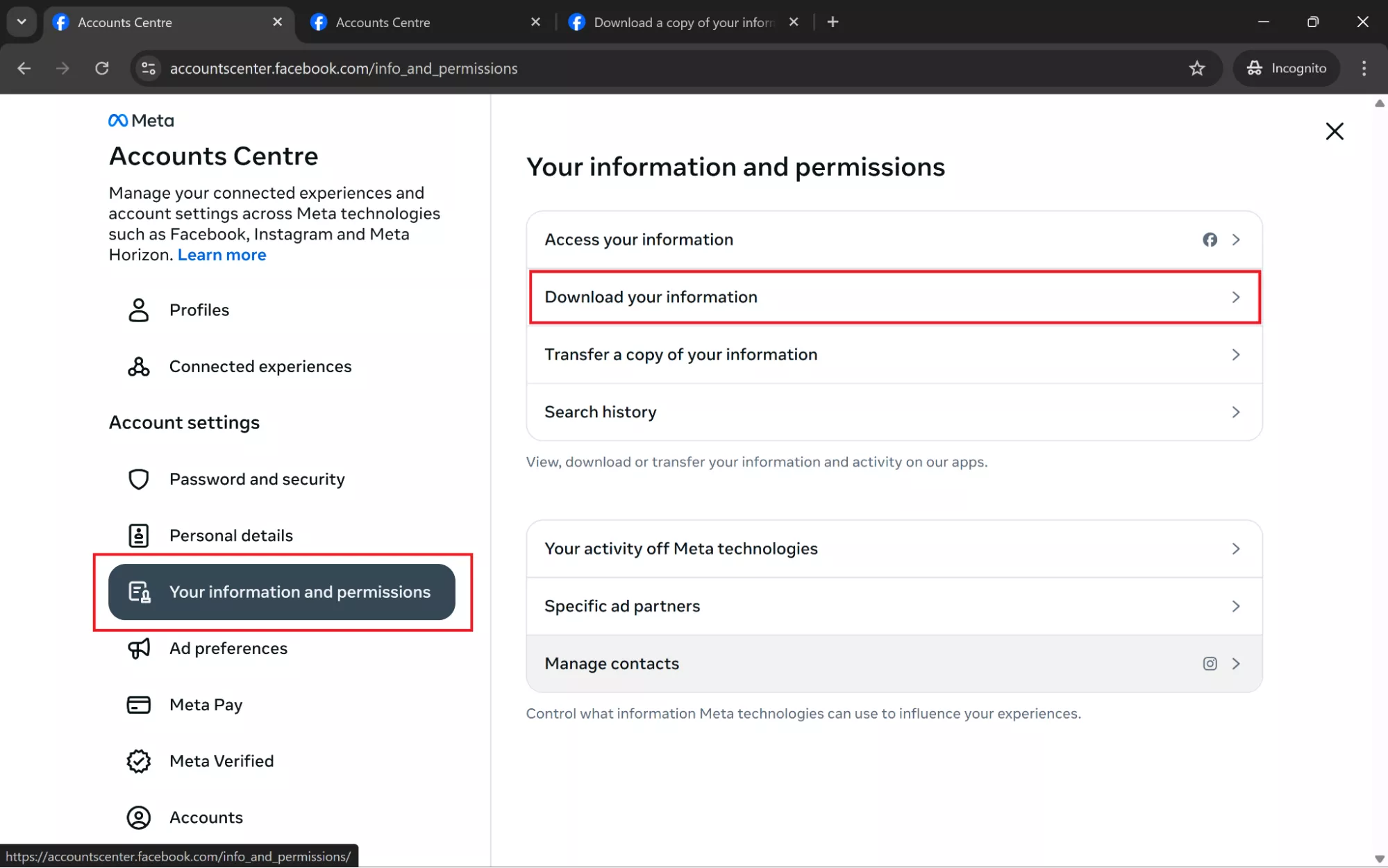Click the Meta Verified badge icon
1388x868 pixels.
tap(139, 761)
